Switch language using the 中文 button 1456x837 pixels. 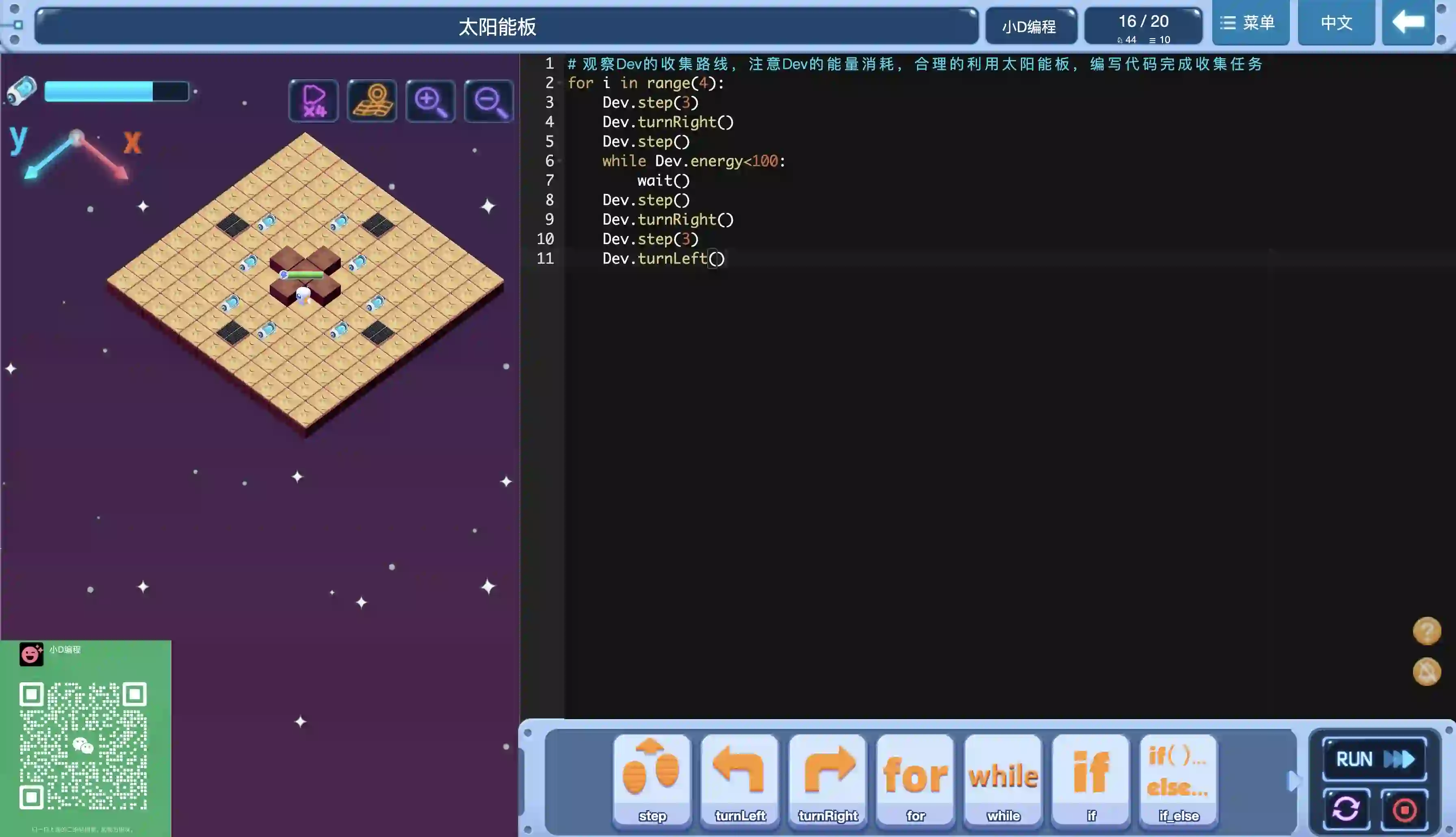tap(1336, 23)
